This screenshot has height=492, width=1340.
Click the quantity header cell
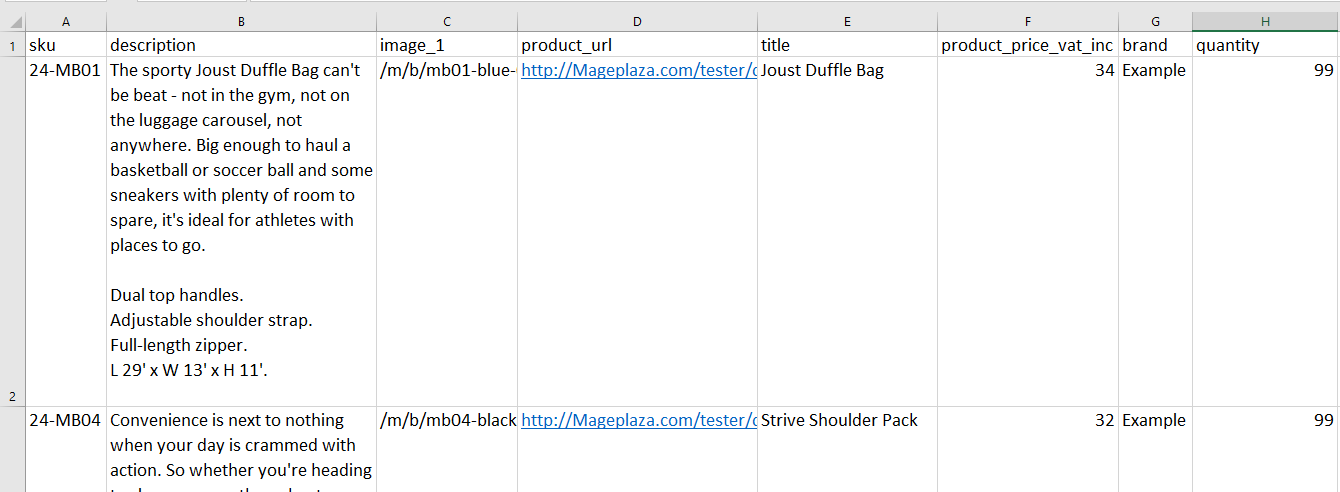pos(1266,45)
